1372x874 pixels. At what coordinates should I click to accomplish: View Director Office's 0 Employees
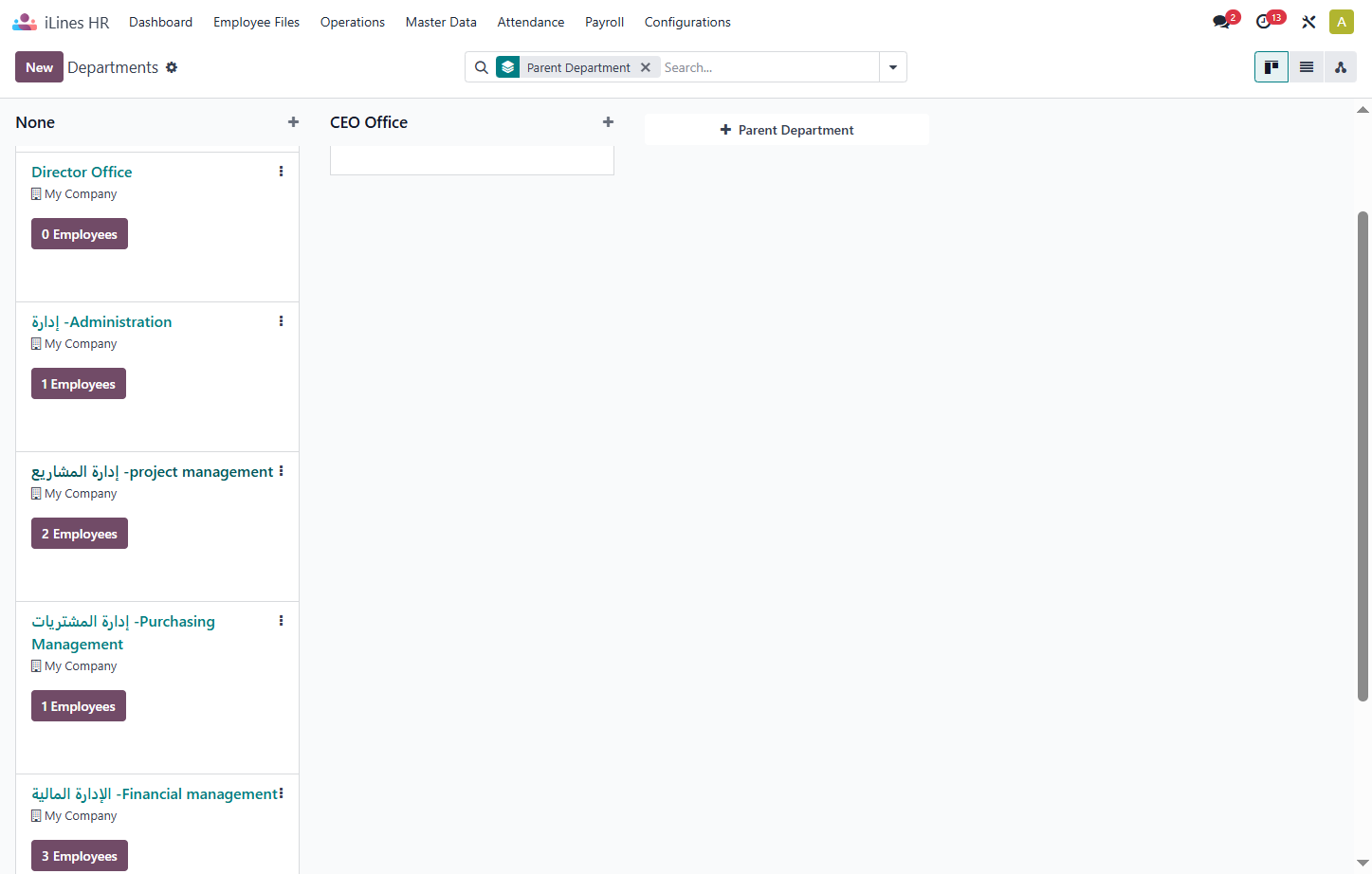coord(80,234)
